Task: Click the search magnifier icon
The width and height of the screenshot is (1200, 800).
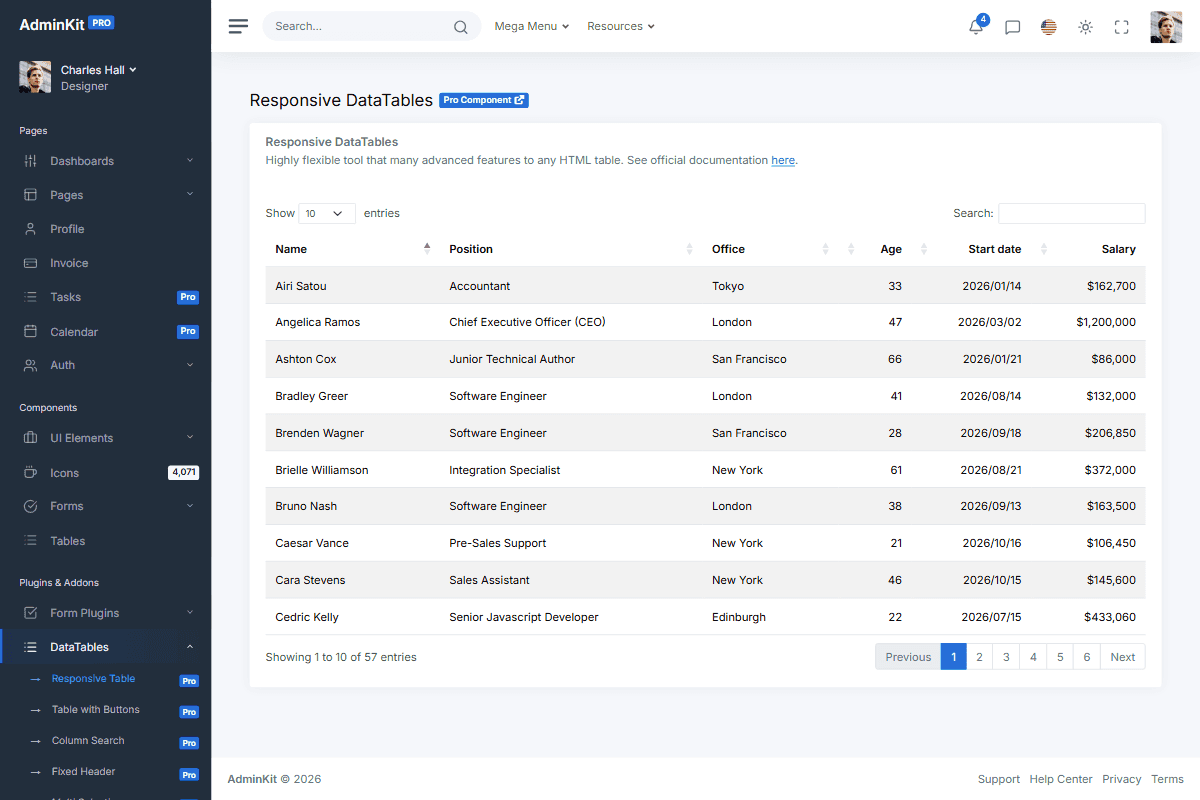Action: [460, 27]
